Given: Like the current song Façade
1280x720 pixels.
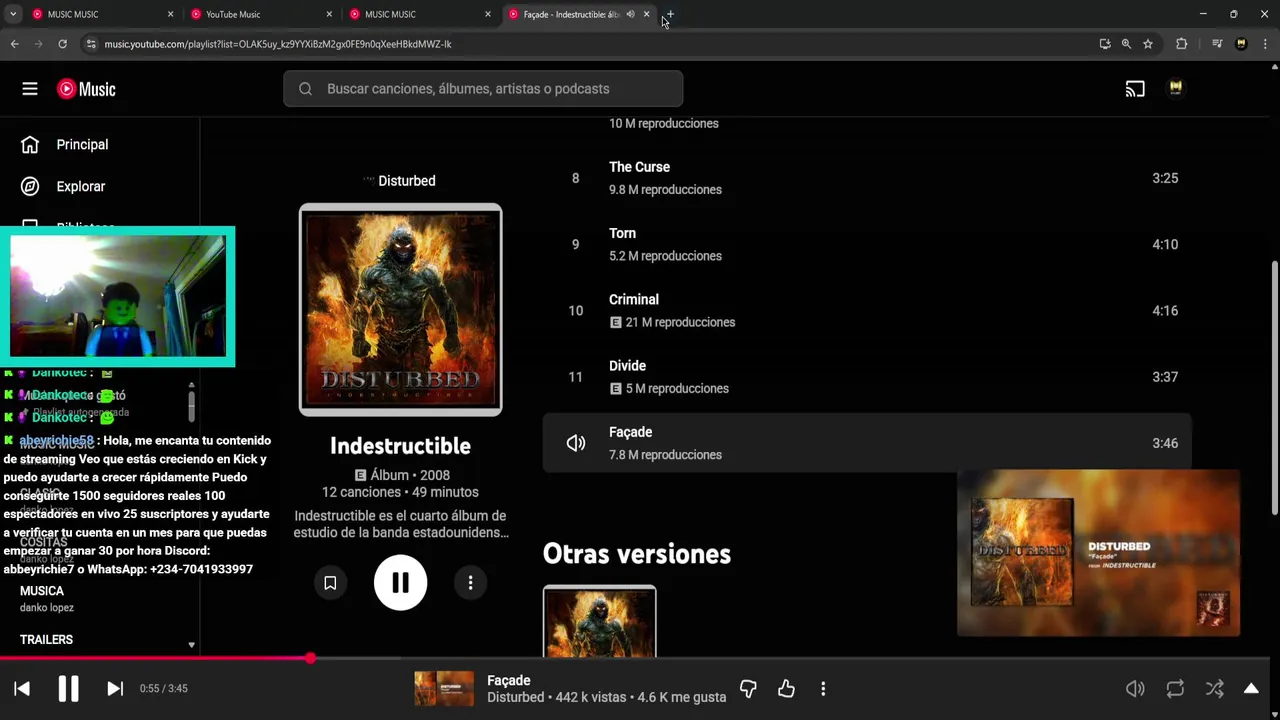Looking at the screenshot, I should 786,689.
